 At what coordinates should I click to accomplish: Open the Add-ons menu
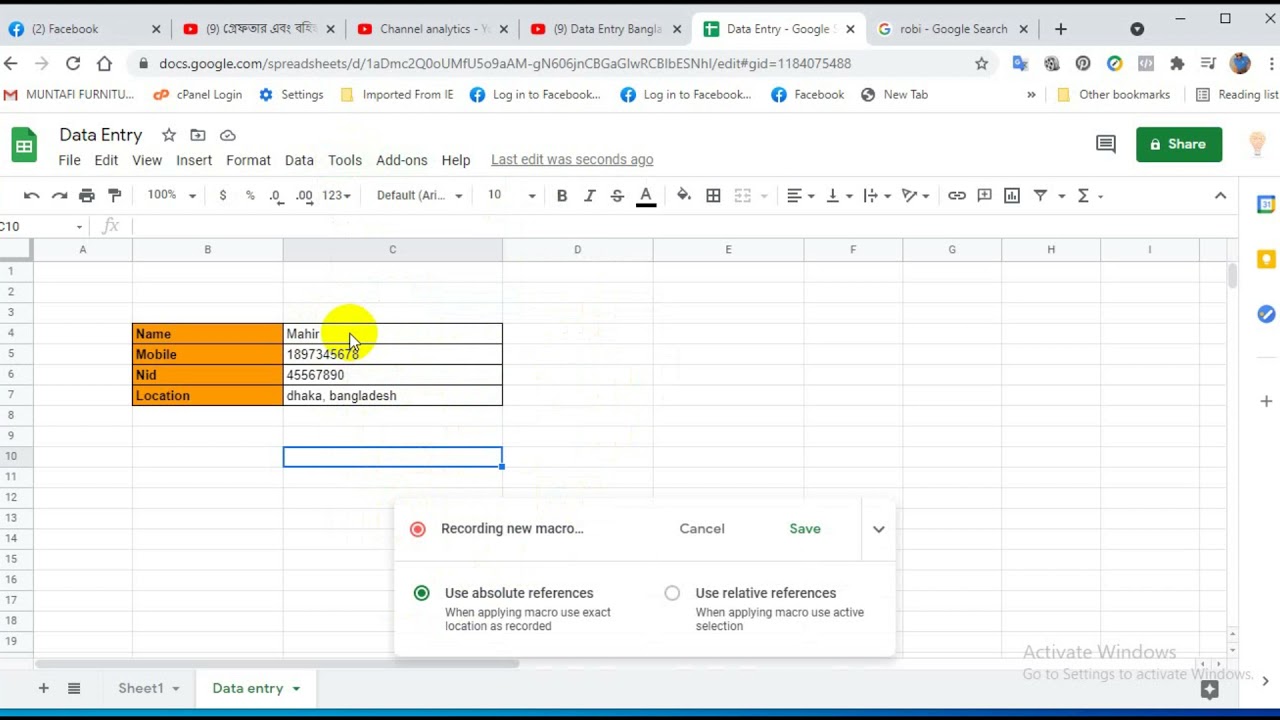(402, 160)
